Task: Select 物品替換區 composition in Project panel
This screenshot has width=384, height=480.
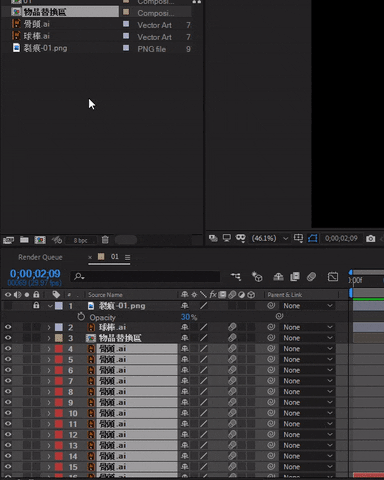Action: pos(45,12)
